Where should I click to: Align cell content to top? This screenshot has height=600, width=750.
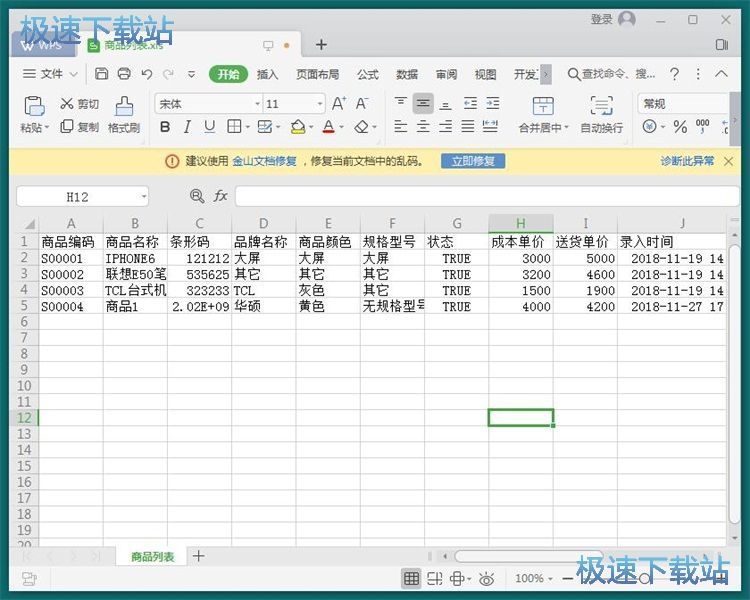point(400,103)
